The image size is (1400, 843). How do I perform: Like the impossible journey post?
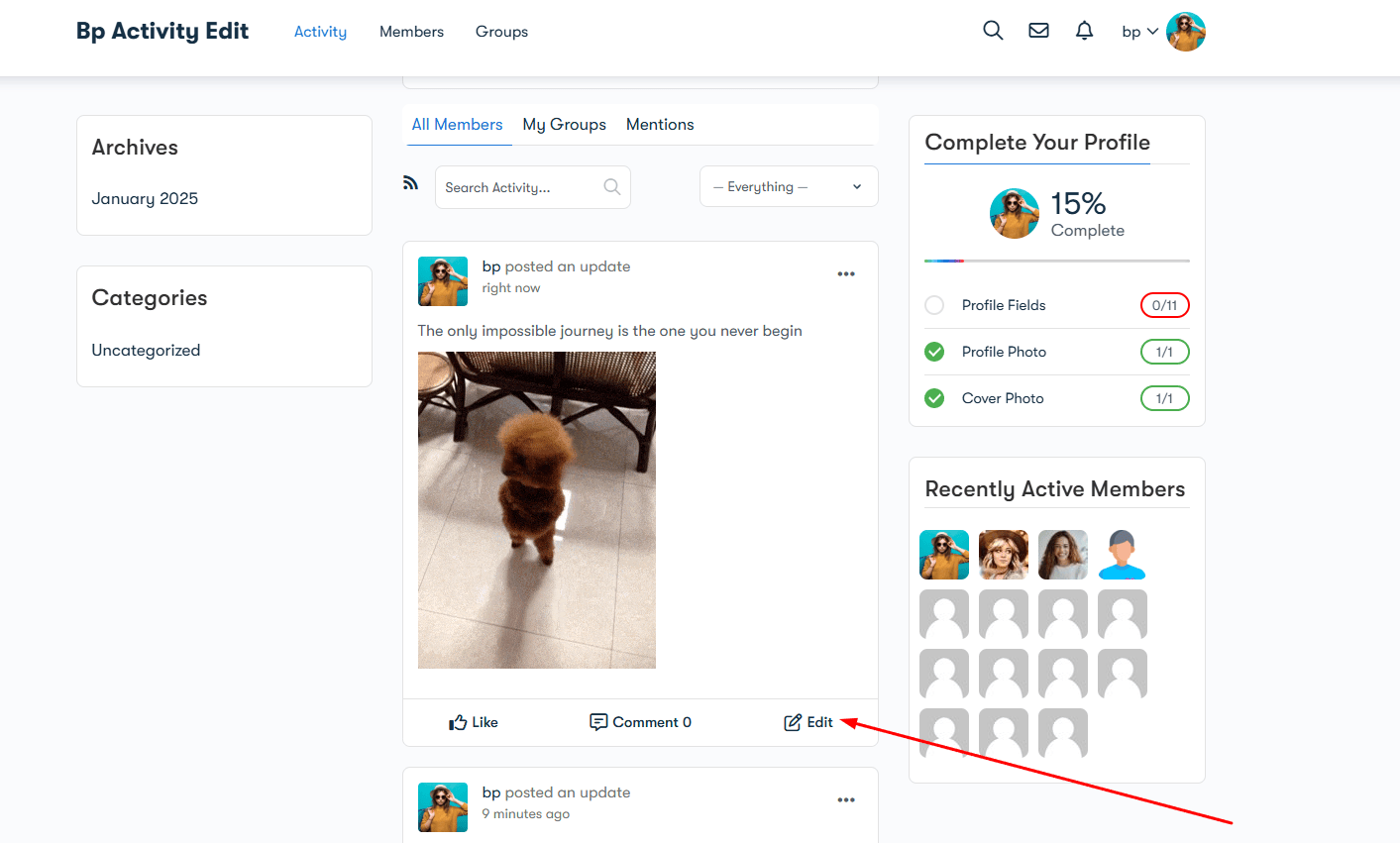click(474, 722)
